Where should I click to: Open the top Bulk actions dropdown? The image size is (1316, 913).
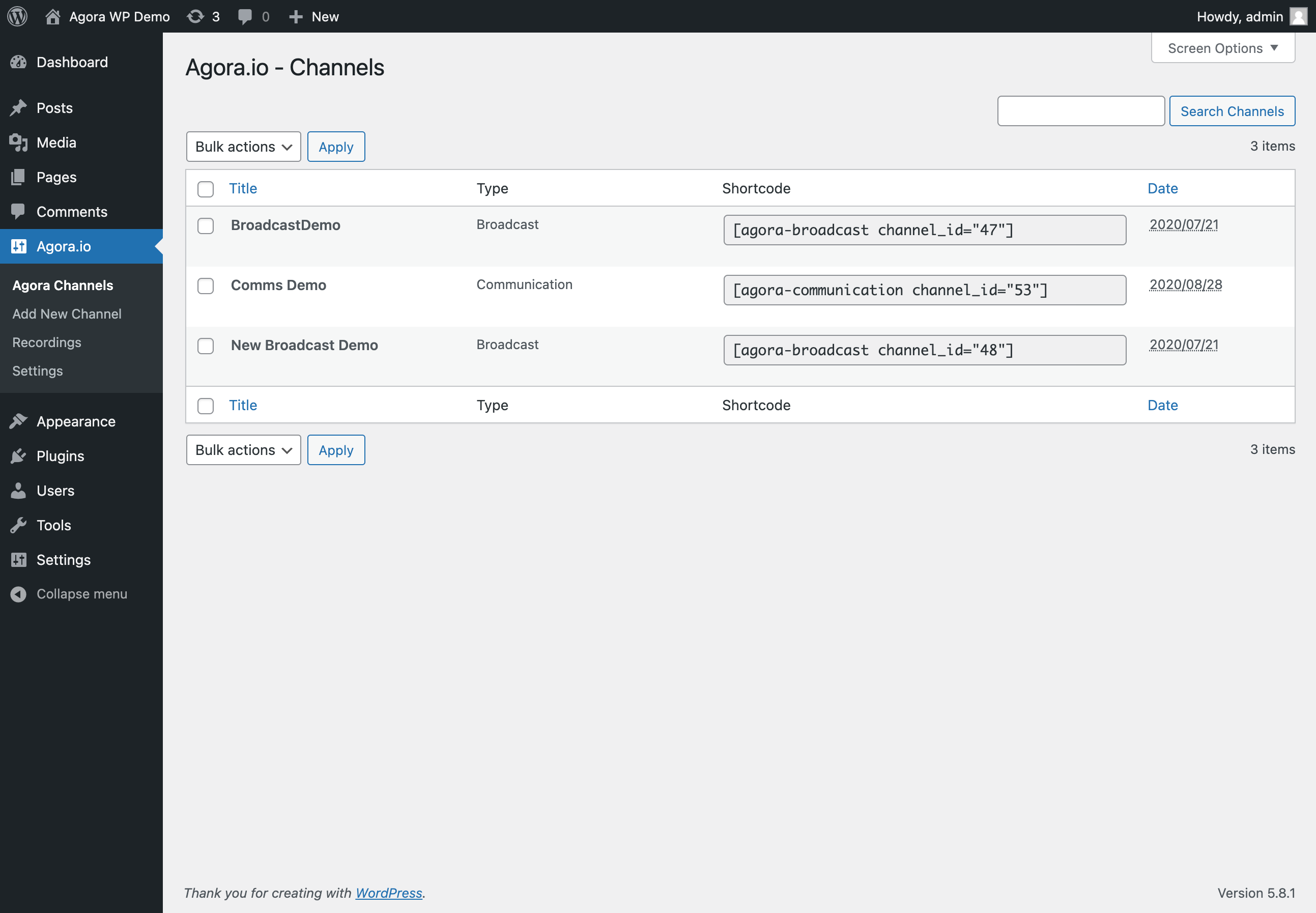[x=244, y=147]
